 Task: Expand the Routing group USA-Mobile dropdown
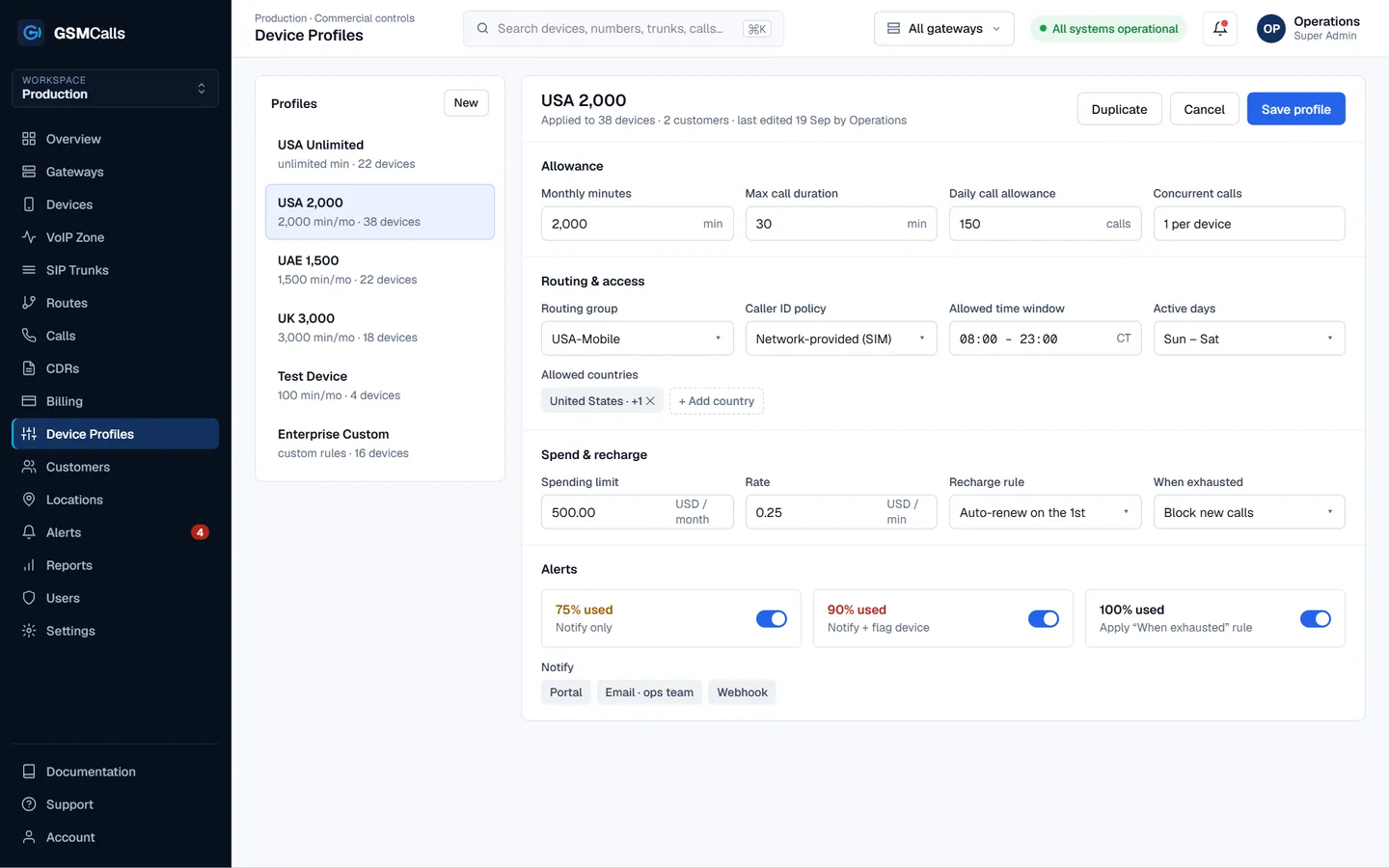(x=638, y=339)
